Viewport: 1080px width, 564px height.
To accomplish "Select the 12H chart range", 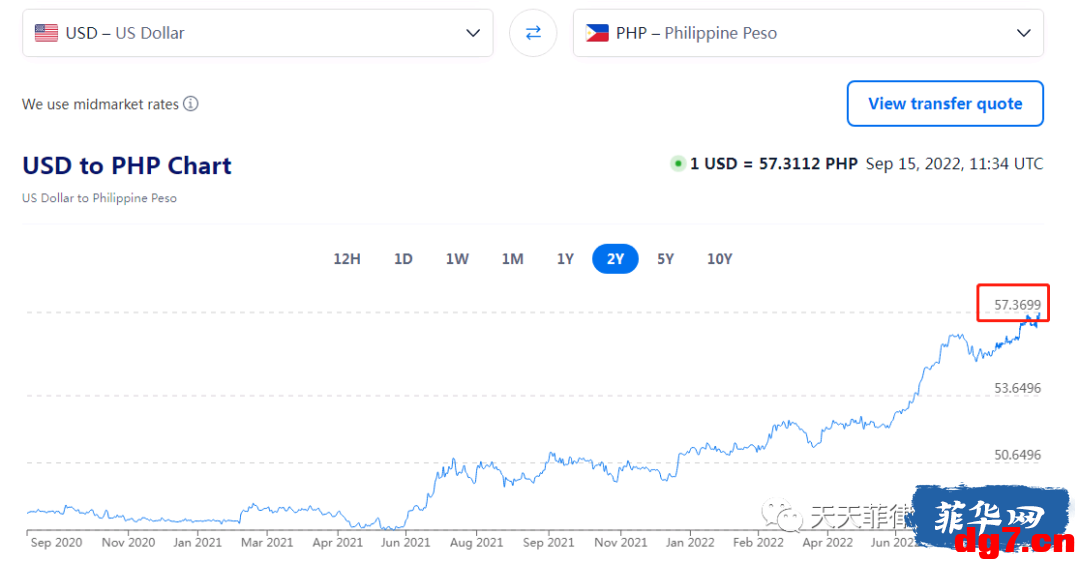I will 347,259.
